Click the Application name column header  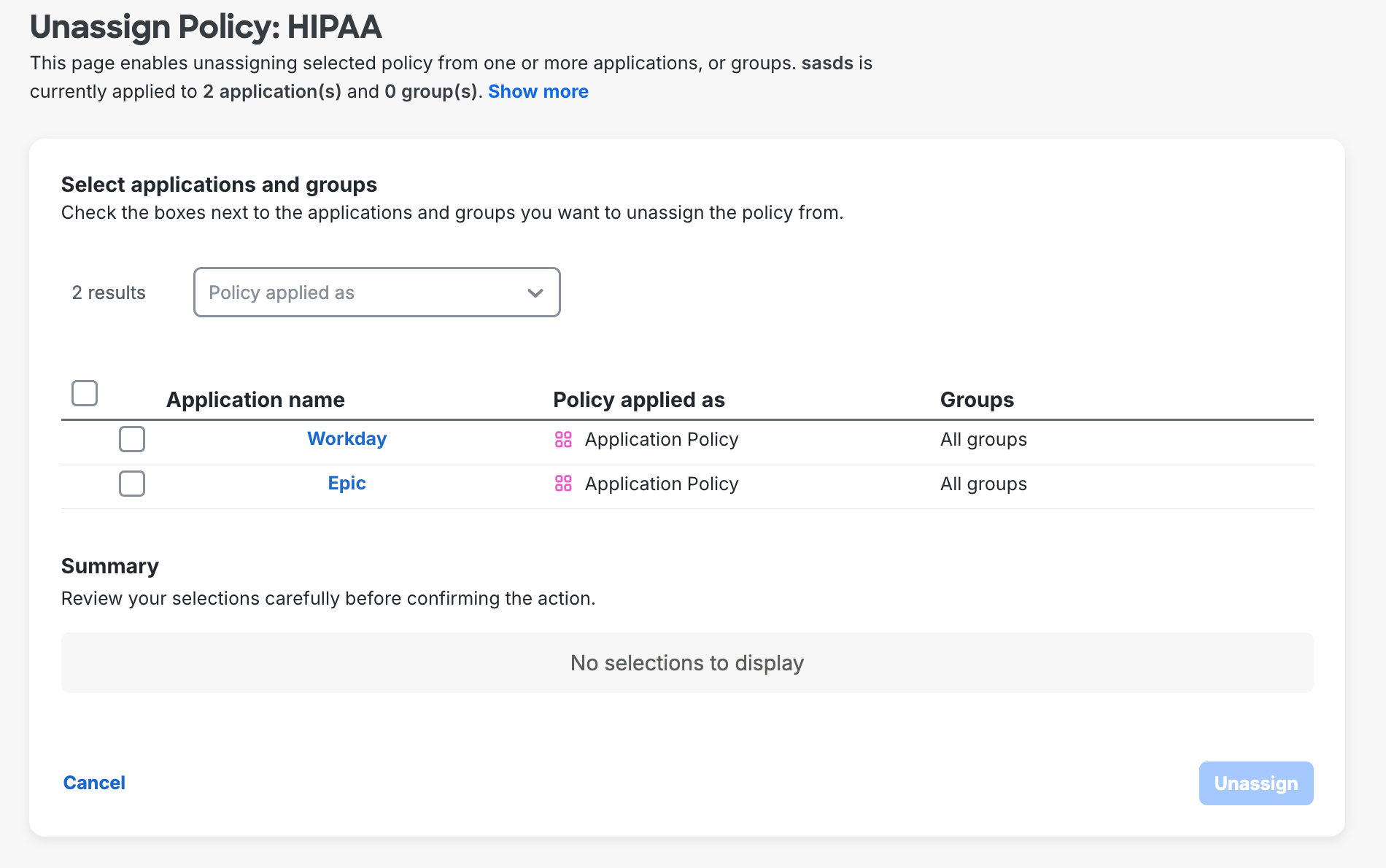click(255, 400)
